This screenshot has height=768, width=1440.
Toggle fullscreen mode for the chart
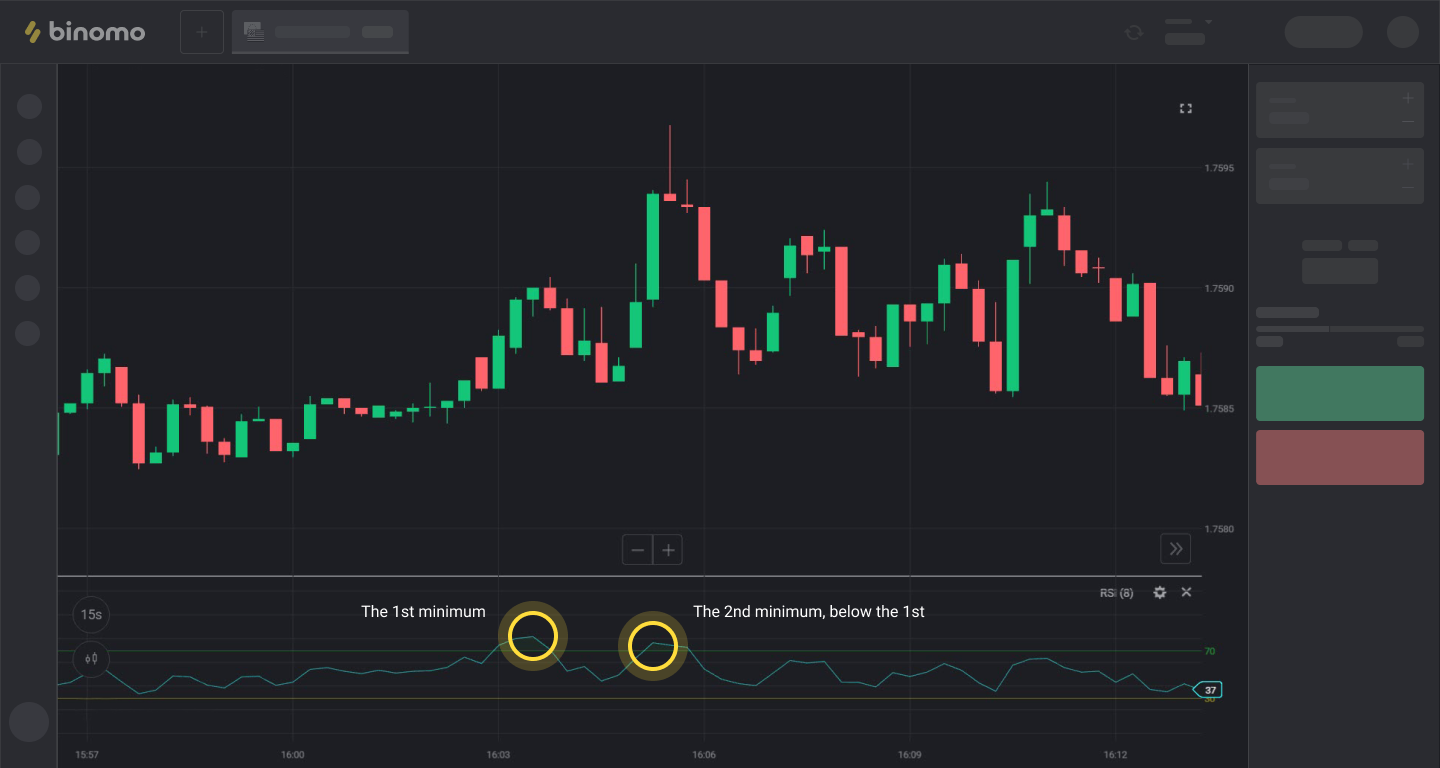coord(1186,108)
